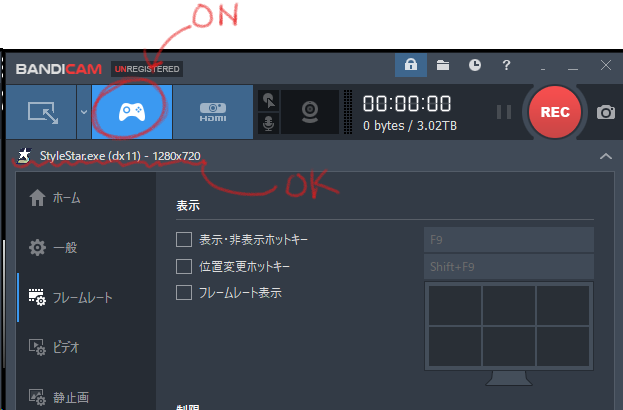Select the フレームレート tab
623x410 pixels.
(x=87, y=298)
